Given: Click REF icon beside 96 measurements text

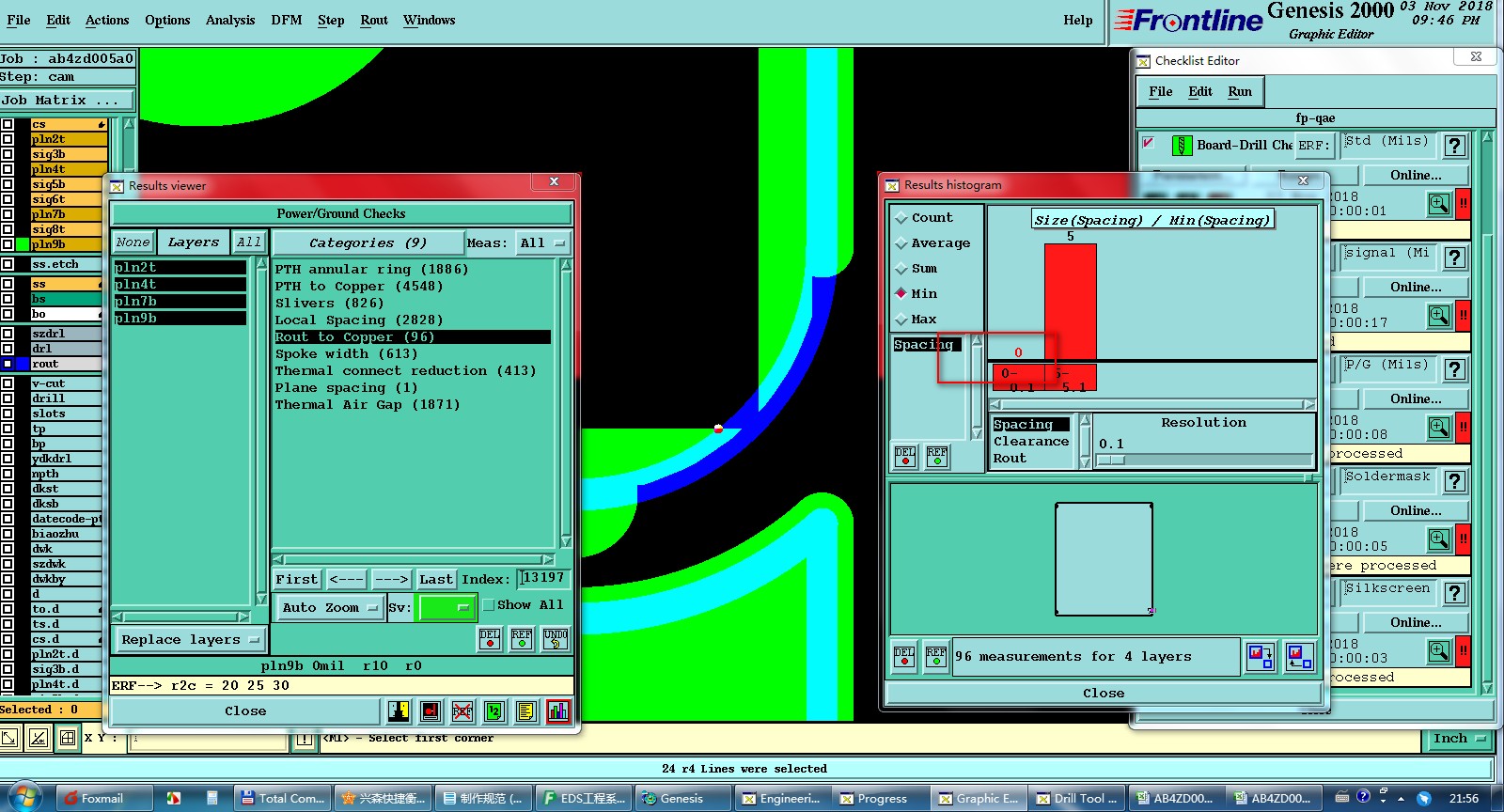Looking at the screenshot, I should coord(936,656).
